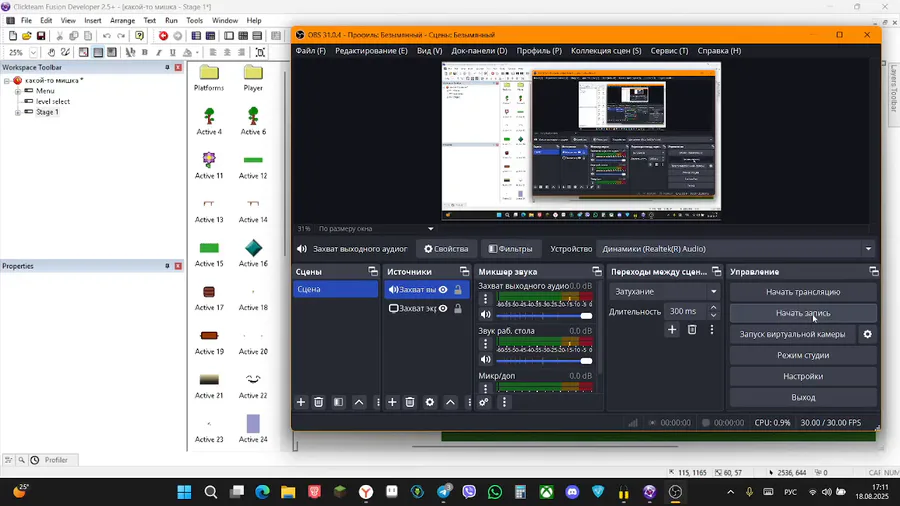Open Insert menu in Clickteam Fusion
Viewport: 900px width, 506px height.
pos(92,20)
